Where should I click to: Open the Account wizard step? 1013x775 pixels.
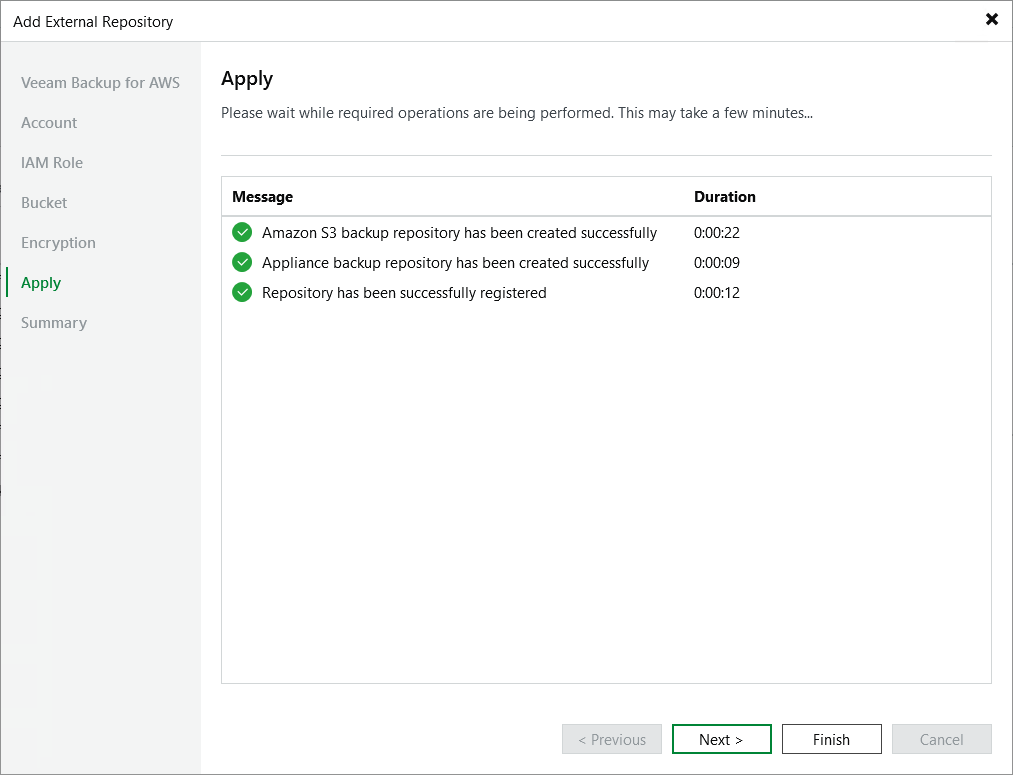click(x=49, y=123)
